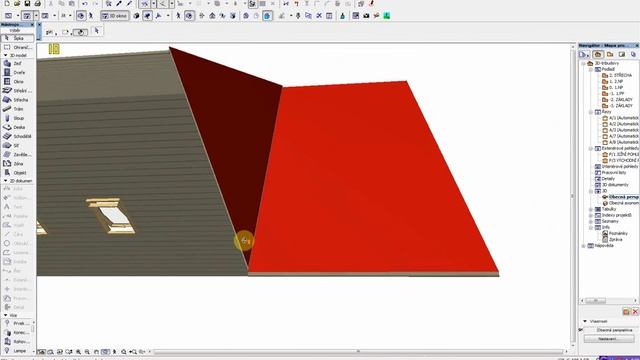Select the Síť mesh tool
Image resolution: width=640 pixels, height=360 pixels.
pos(18,145)
